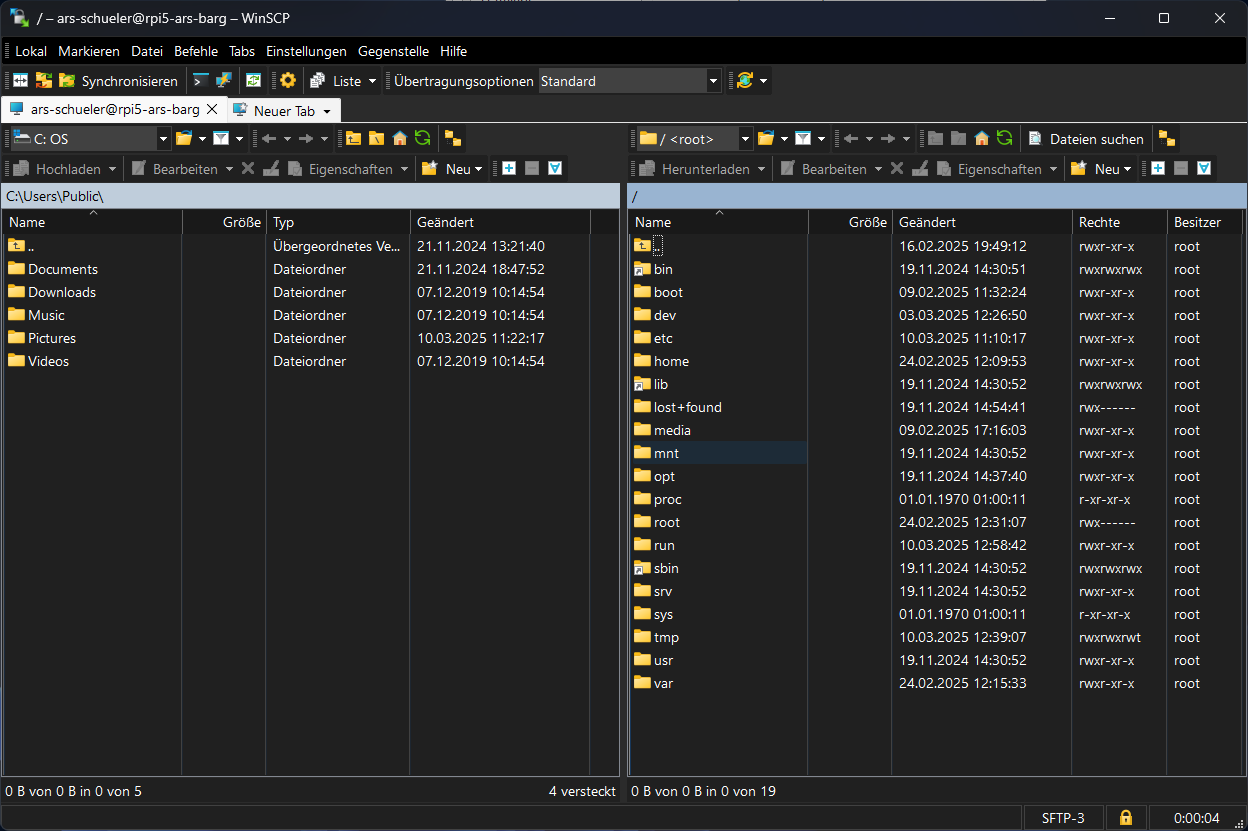Viewport: 1248px width, 831px height.
Task: Open the terminal console icon in the toolbar
Action: click(201, 81)
